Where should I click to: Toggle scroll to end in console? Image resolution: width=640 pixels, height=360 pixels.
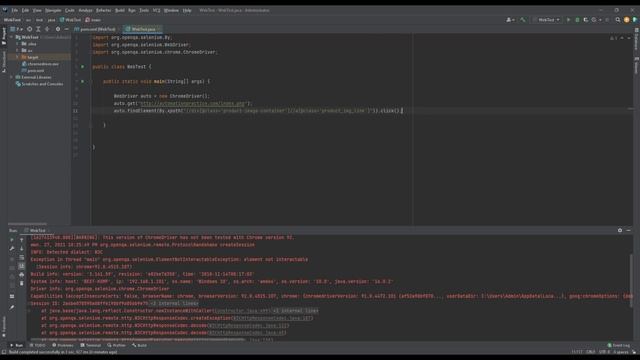click(22, 266)
